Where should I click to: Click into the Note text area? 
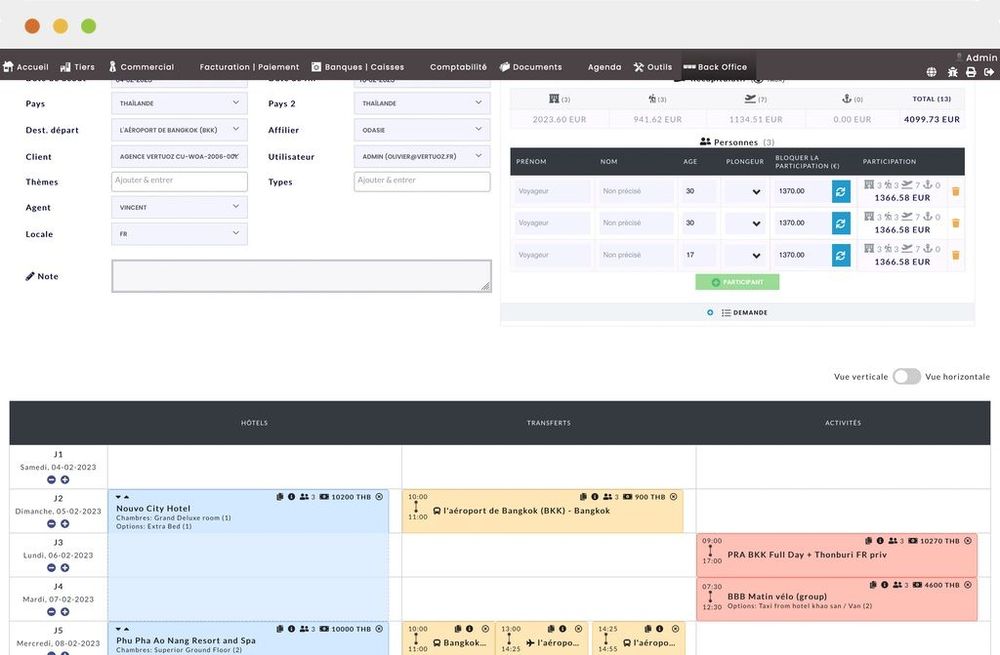point(302,276)
